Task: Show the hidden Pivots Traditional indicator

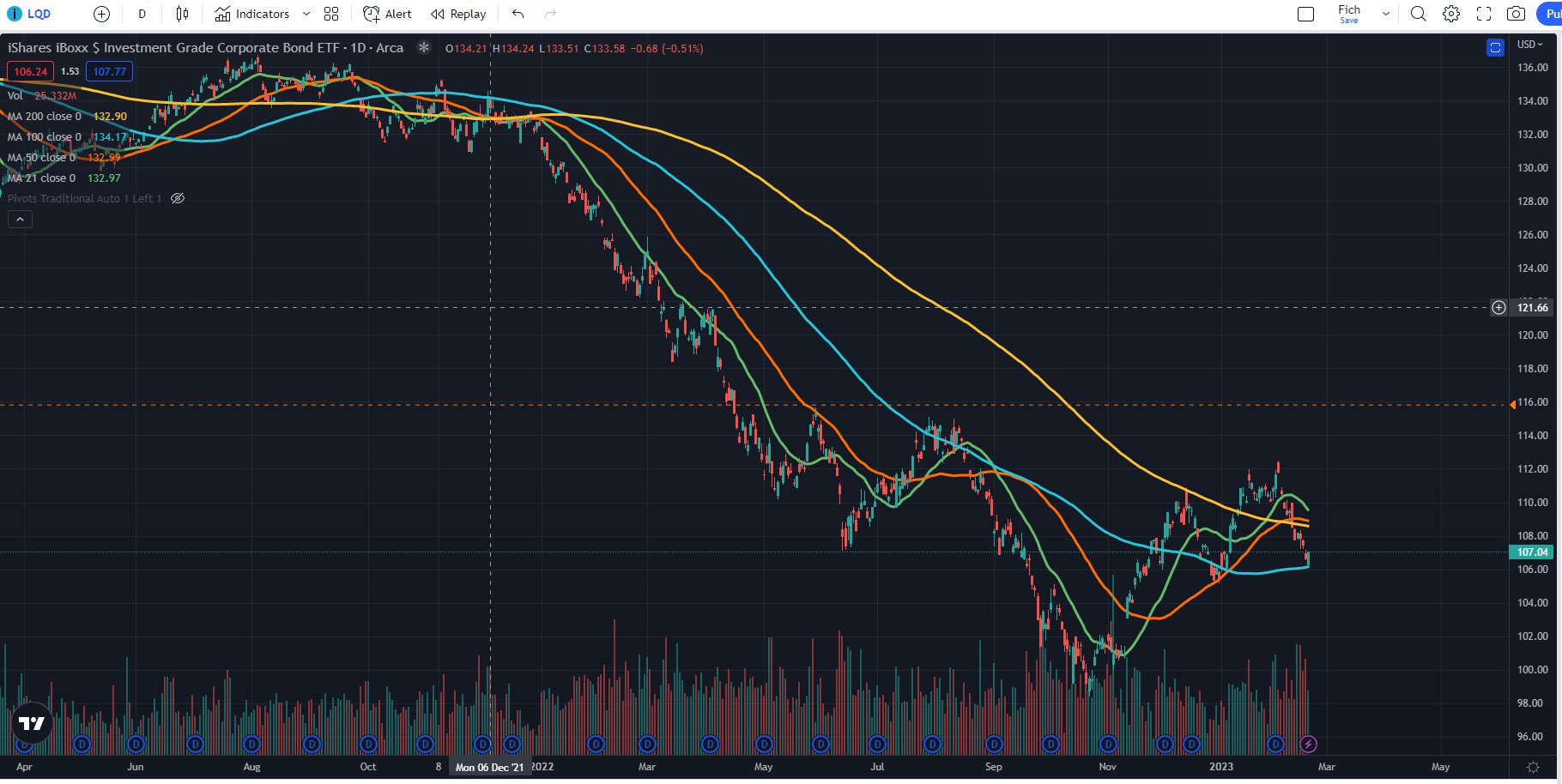Action: click(178, 198)
